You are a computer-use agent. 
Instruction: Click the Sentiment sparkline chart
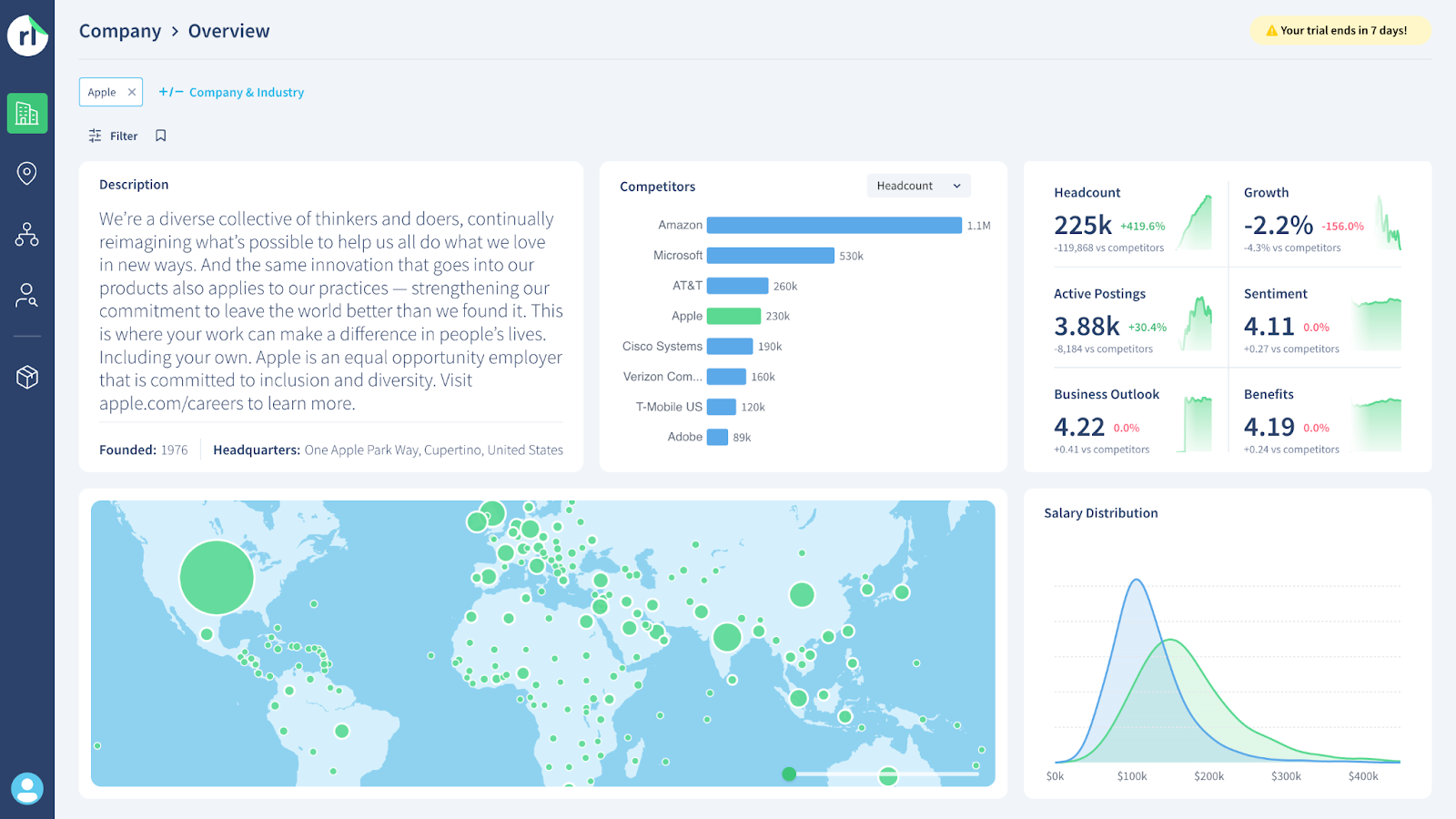click(1377, 324)
